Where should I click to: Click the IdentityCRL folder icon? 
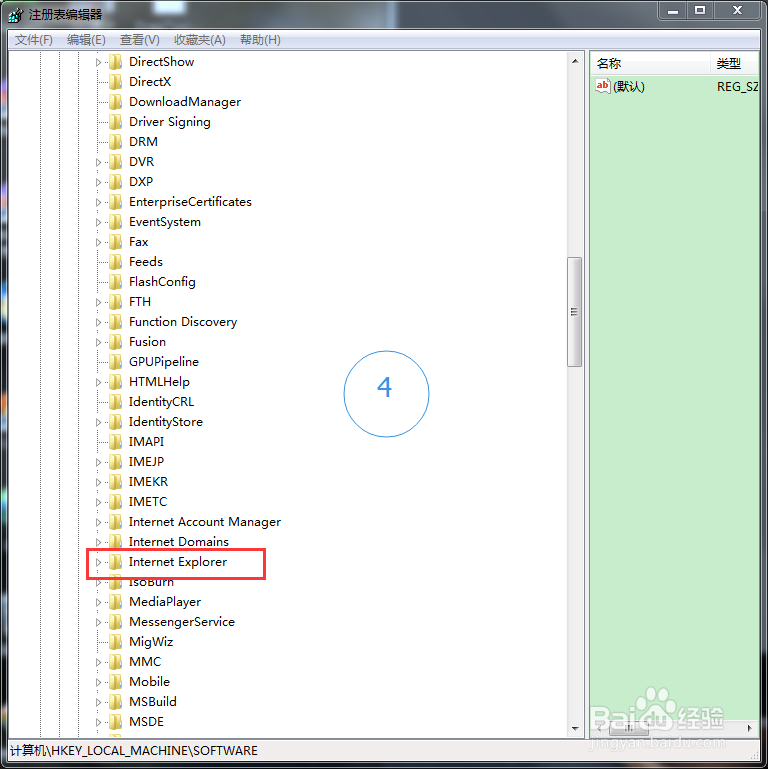coord(115,402)
